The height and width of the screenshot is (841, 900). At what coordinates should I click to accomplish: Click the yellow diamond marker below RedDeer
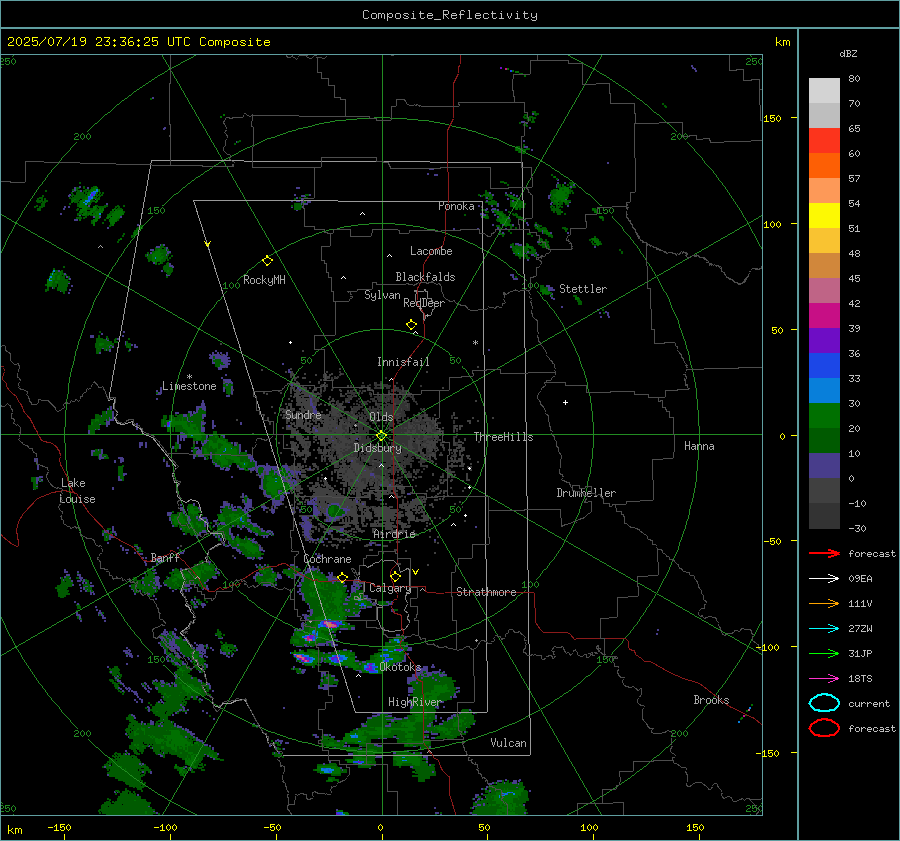412,325
